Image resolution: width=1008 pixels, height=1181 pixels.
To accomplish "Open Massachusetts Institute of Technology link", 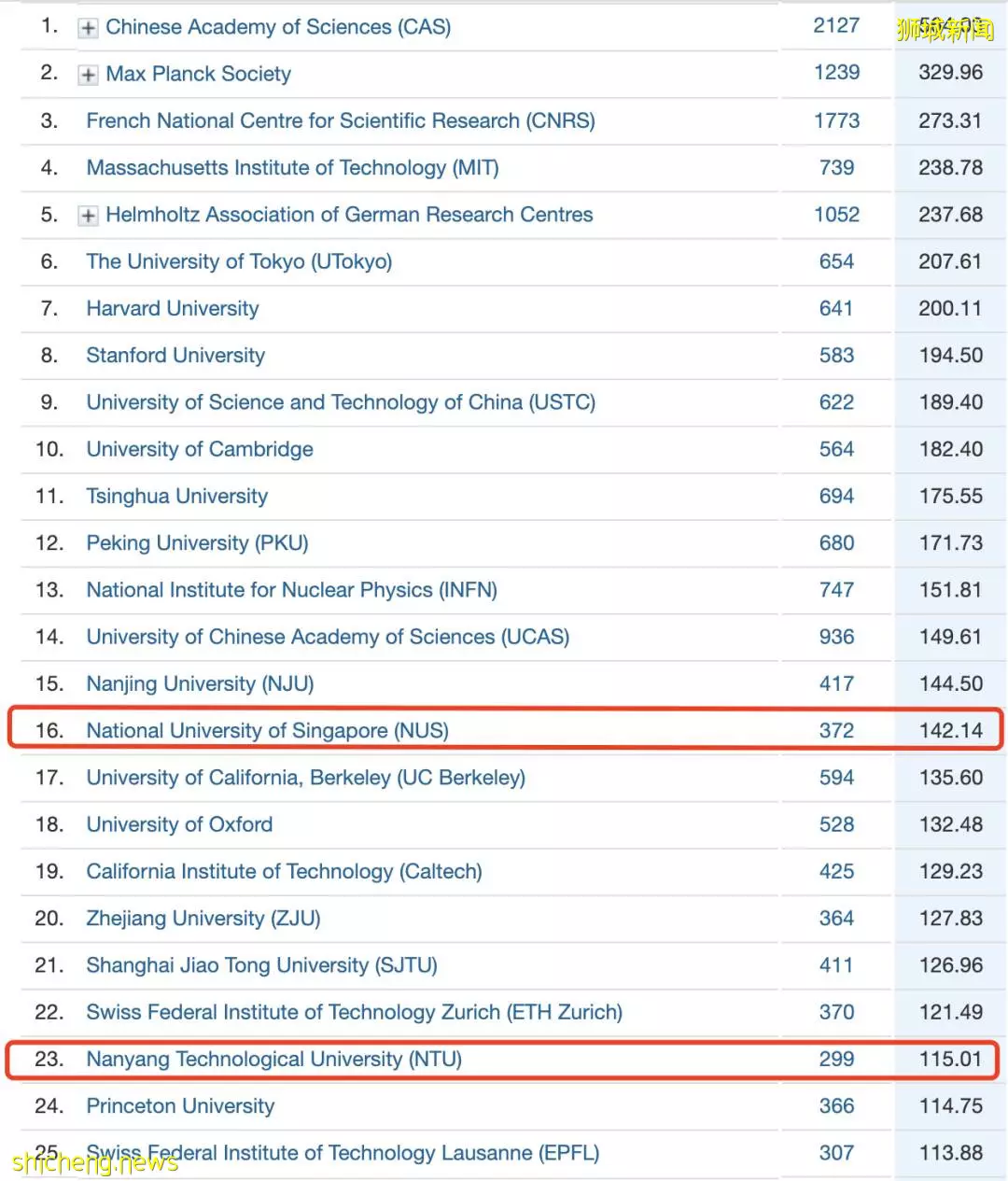I will (292, 168).
